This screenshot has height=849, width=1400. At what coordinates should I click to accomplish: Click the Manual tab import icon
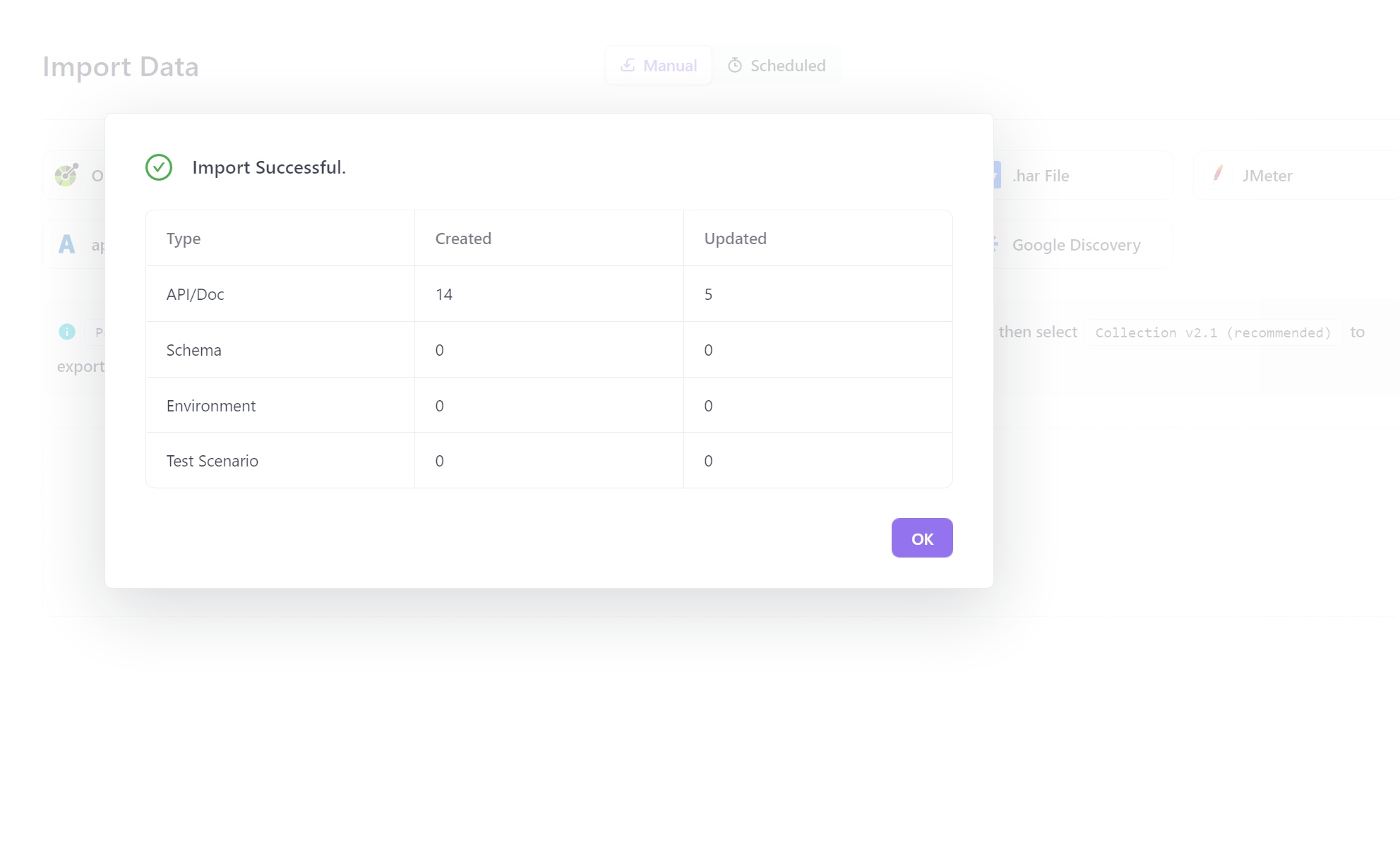pyautogui.click(x=628, y=66)
